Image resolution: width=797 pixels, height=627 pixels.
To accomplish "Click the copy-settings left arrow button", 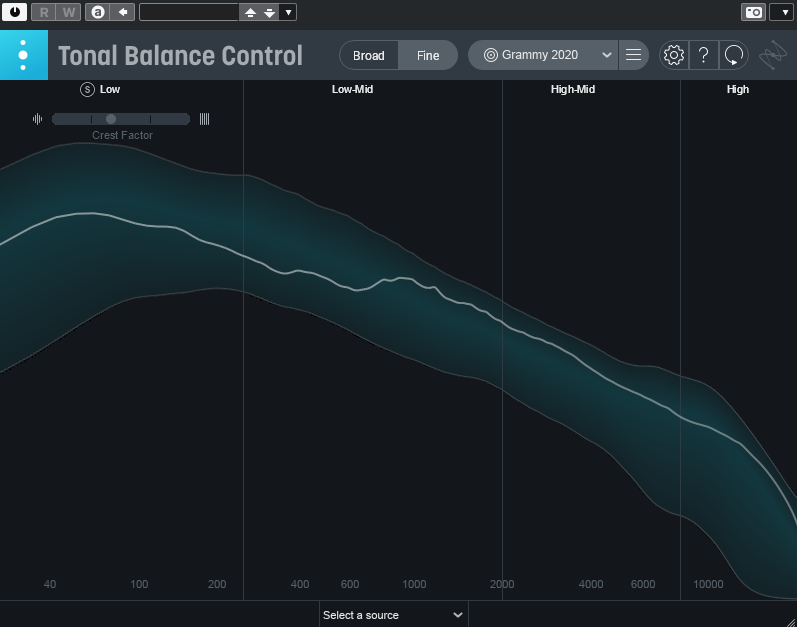I will pyautogui.click(x=122, y=12).
